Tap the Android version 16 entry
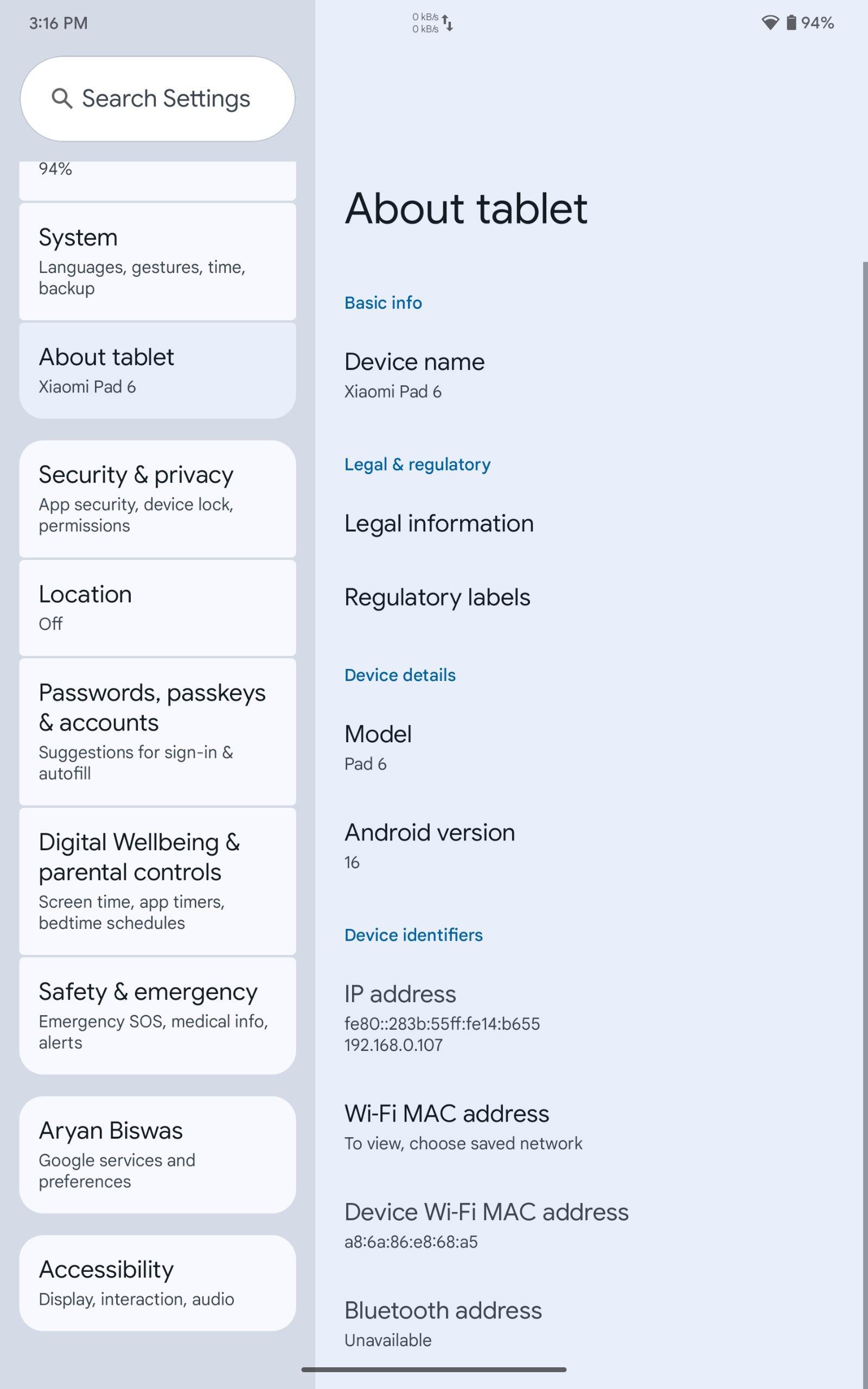The height and width of the screenshot is (1389, 868). pos(429,845)
